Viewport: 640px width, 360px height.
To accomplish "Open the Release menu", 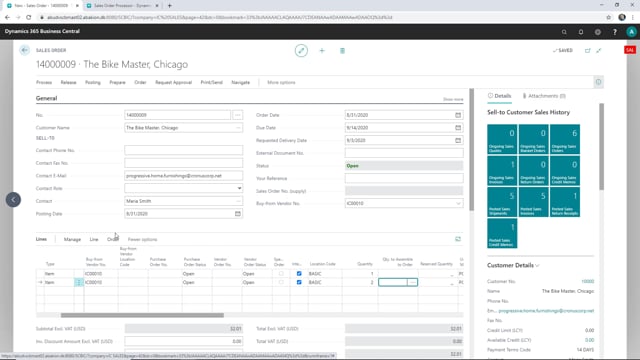I will tap(69, 82).
